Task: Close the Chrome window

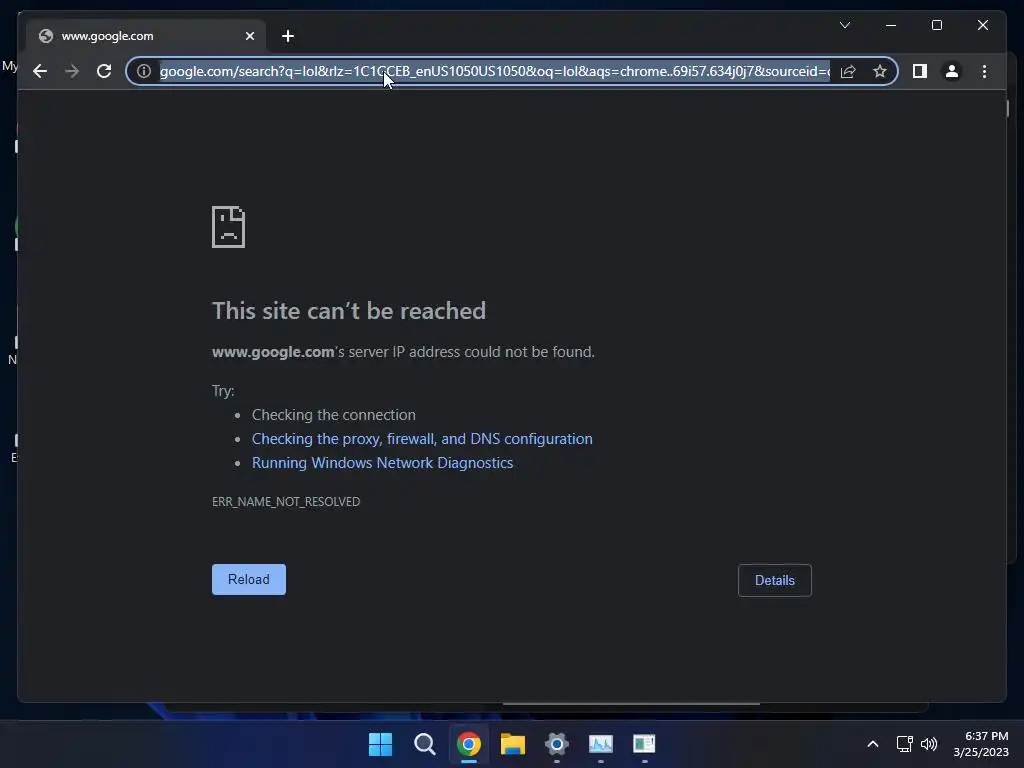Action: click(982, 25)
